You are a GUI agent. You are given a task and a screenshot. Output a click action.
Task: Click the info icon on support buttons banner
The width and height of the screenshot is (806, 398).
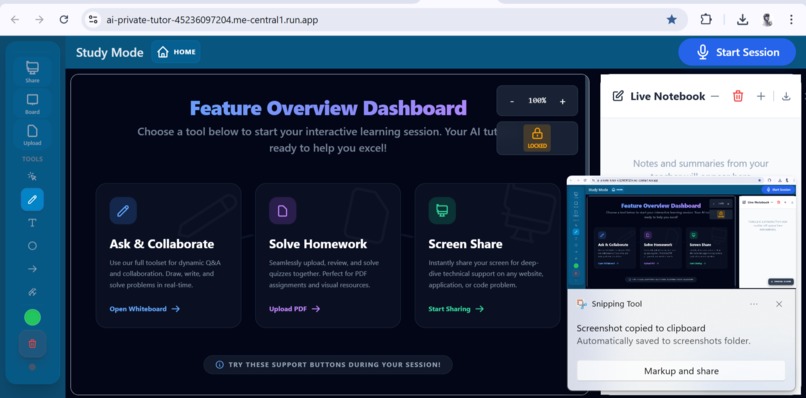219,365
